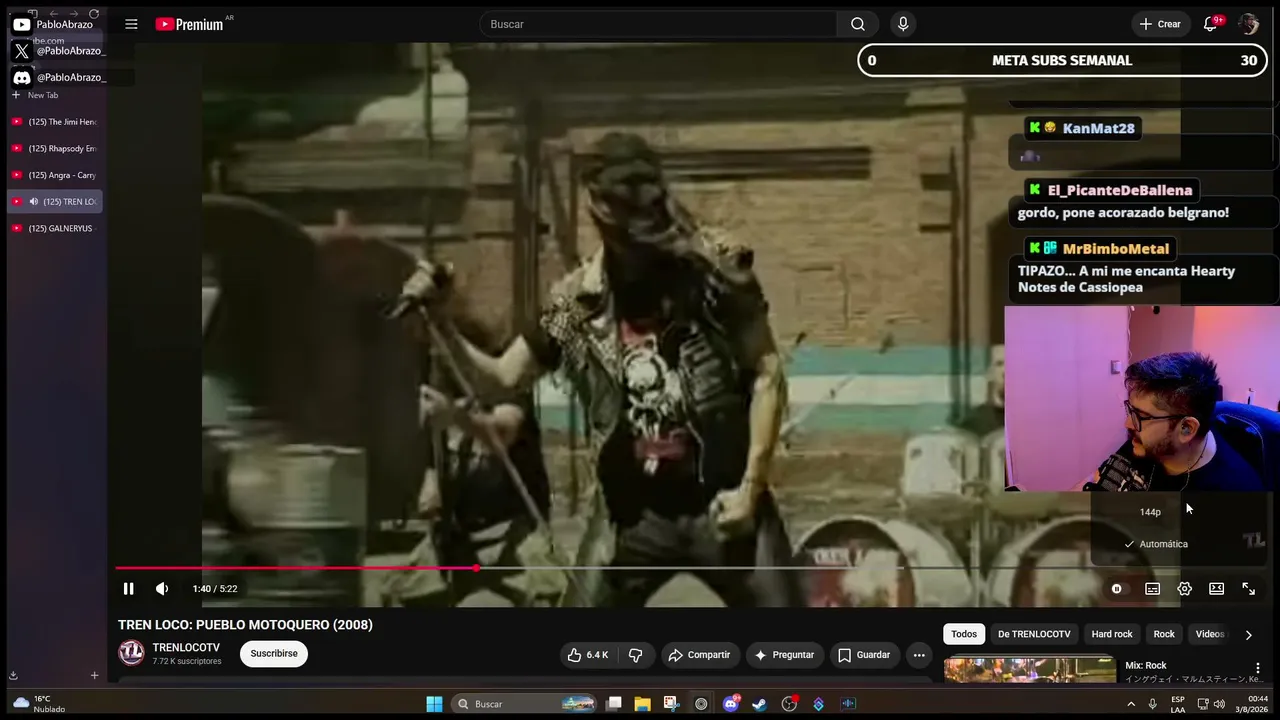Open the Windows Start menu
The width and height of the screenshot is (1280, 720).
(x=434, y=704)
